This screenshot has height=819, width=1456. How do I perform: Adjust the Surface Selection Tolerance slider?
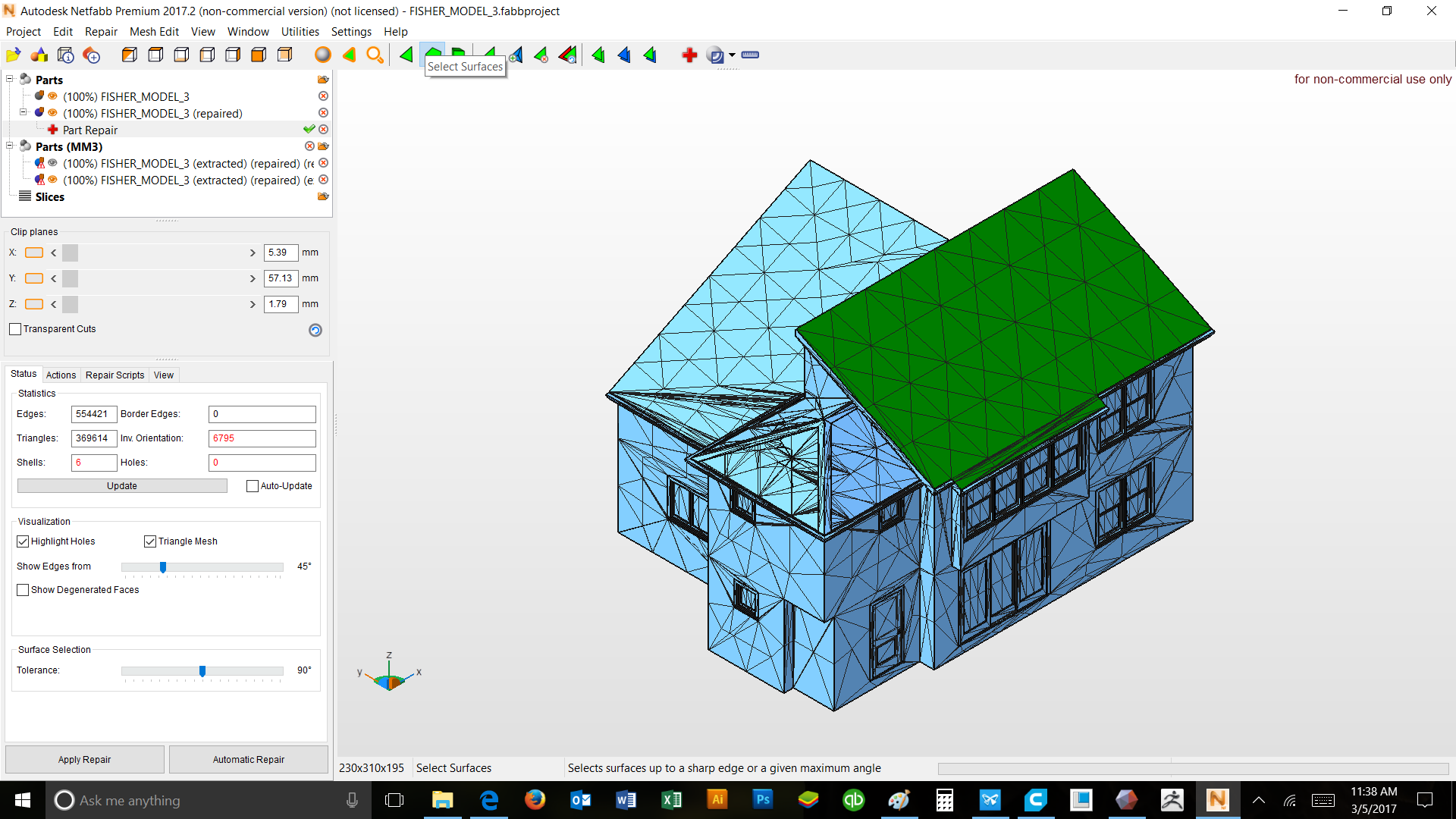coord(202,671)
